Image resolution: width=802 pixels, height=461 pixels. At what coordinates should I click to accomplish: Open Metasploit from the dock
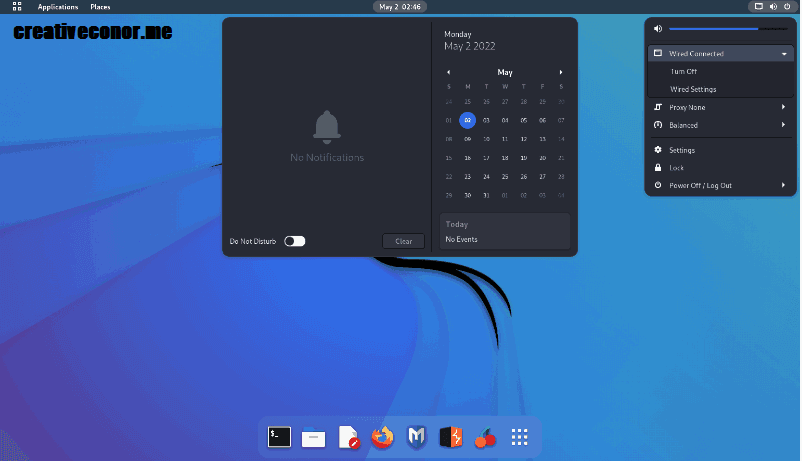point(417,437)
